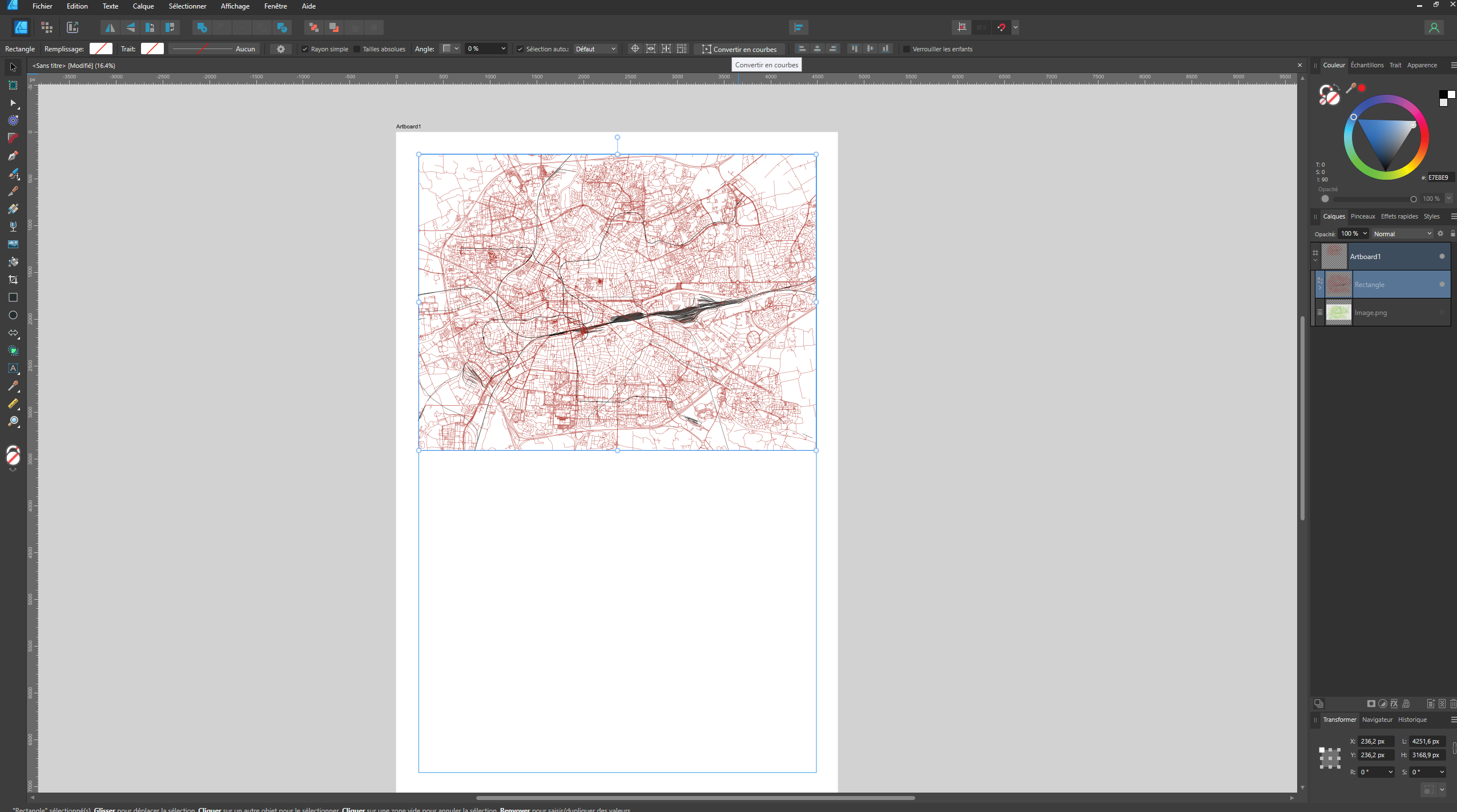Enable Verrouiller les enfants checkbox
The width and height of the screenshot is (1457, 812).
click(x=906, y=49)
